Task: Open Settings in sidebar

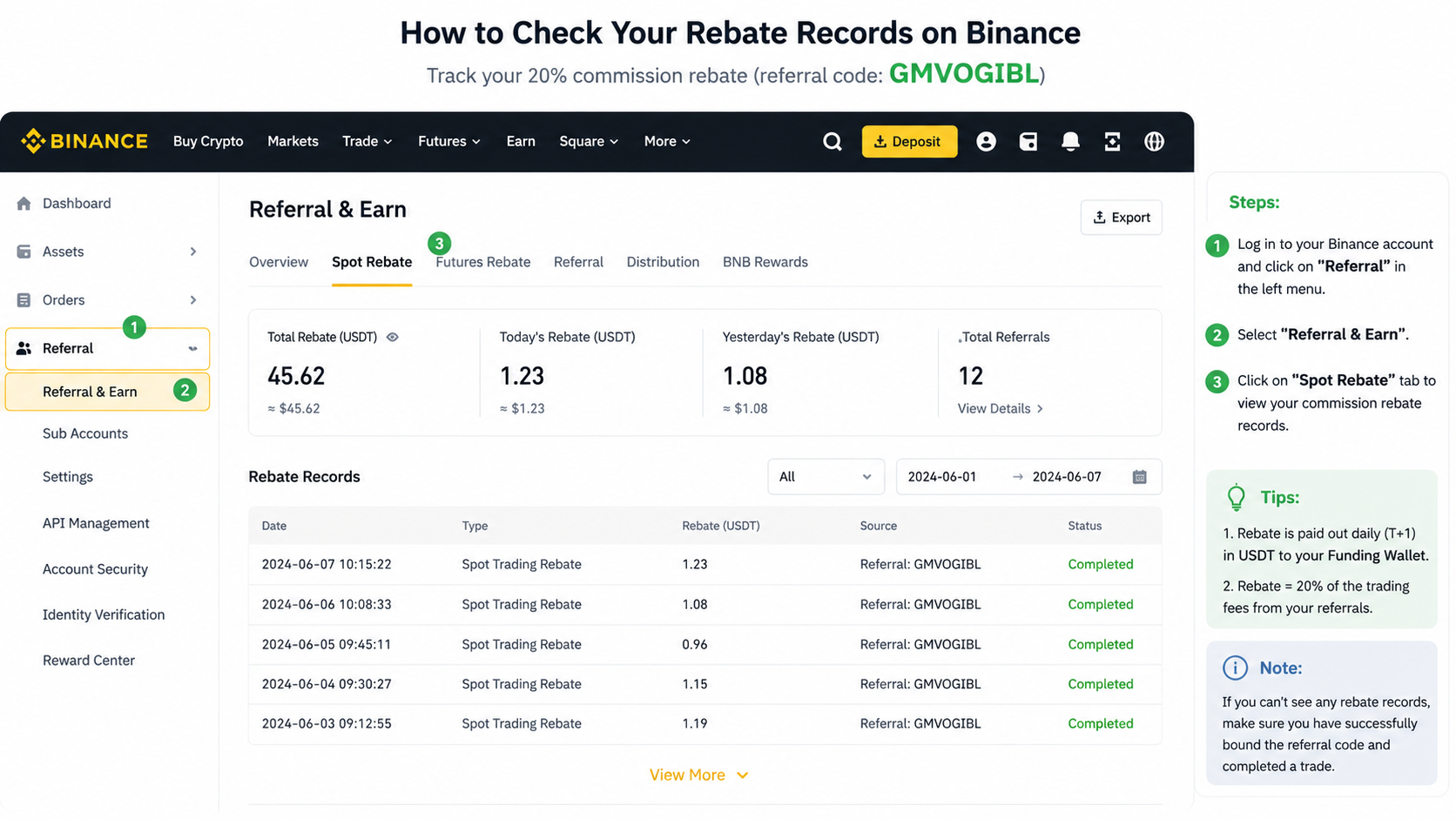Action: point(68,477)
